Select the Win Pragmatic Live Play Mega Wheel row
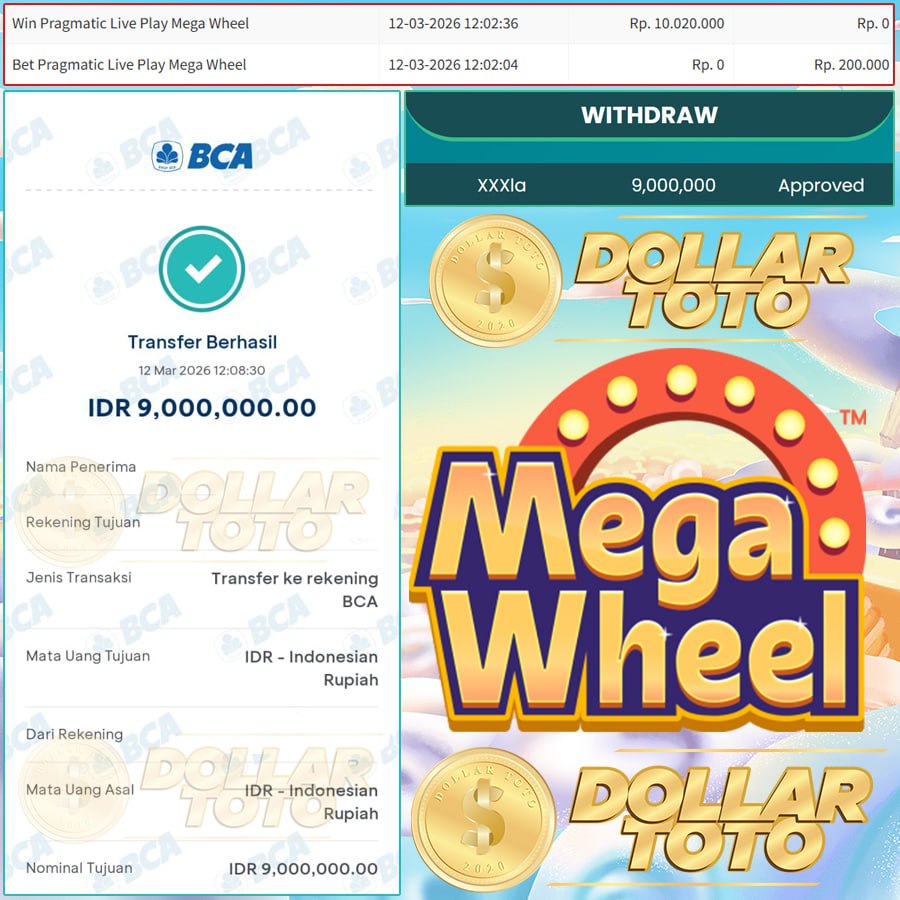This screenshot has width=900, height=900. pos(449,24)
